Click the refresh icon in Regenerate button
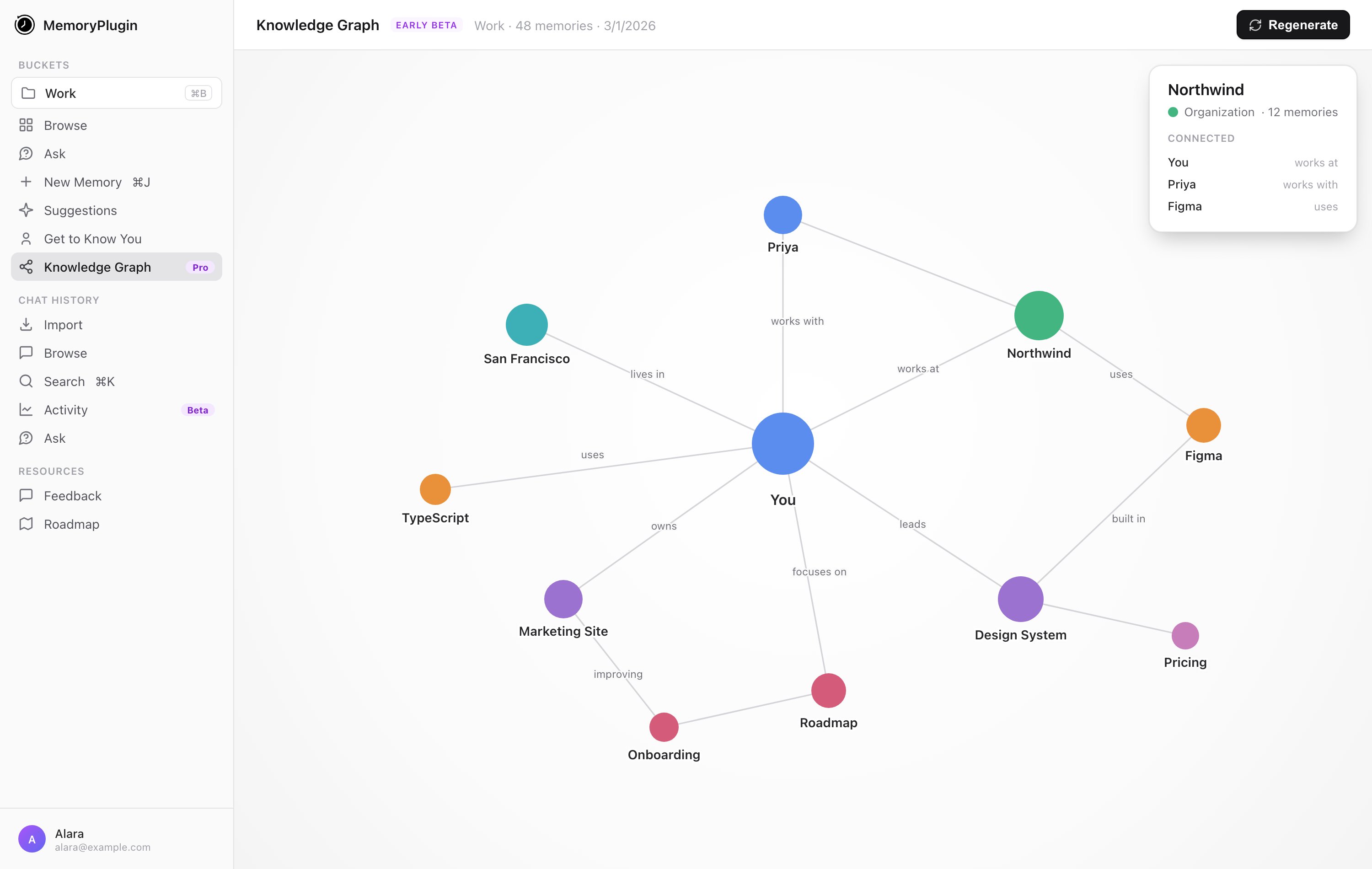Screen dimensions: 1372x869 [x=1255, y=25]
